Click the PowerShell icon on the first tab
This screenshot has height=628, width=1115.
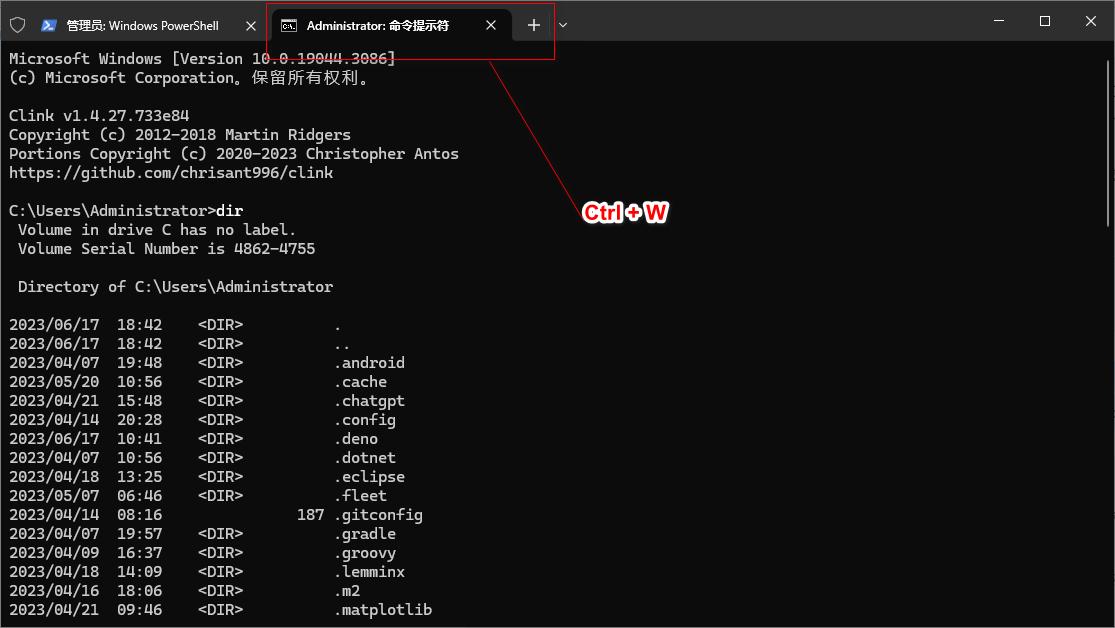pos(49,25)
